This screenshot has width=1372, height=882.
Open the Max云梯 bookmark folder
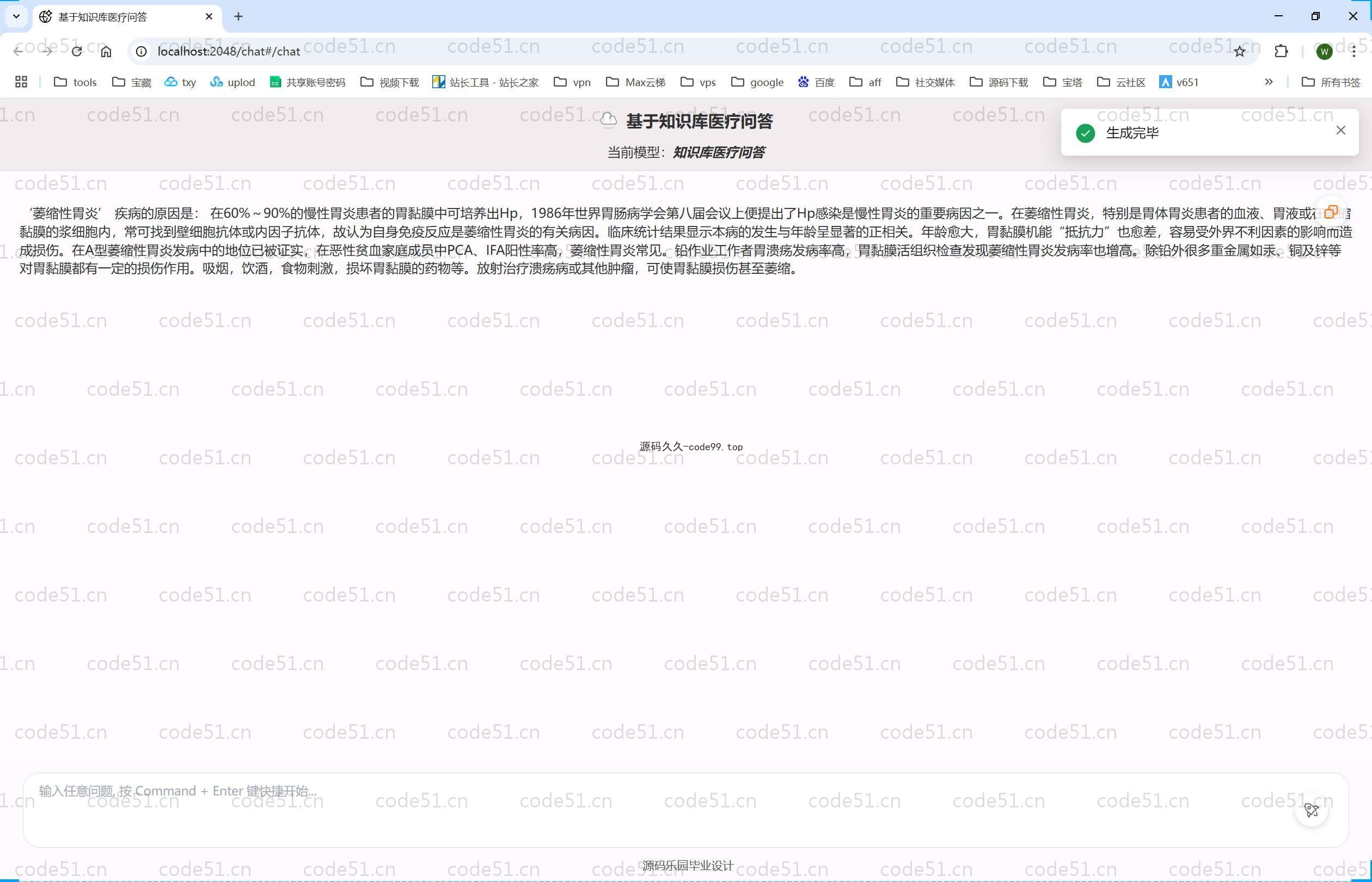[x=635, y=82]
